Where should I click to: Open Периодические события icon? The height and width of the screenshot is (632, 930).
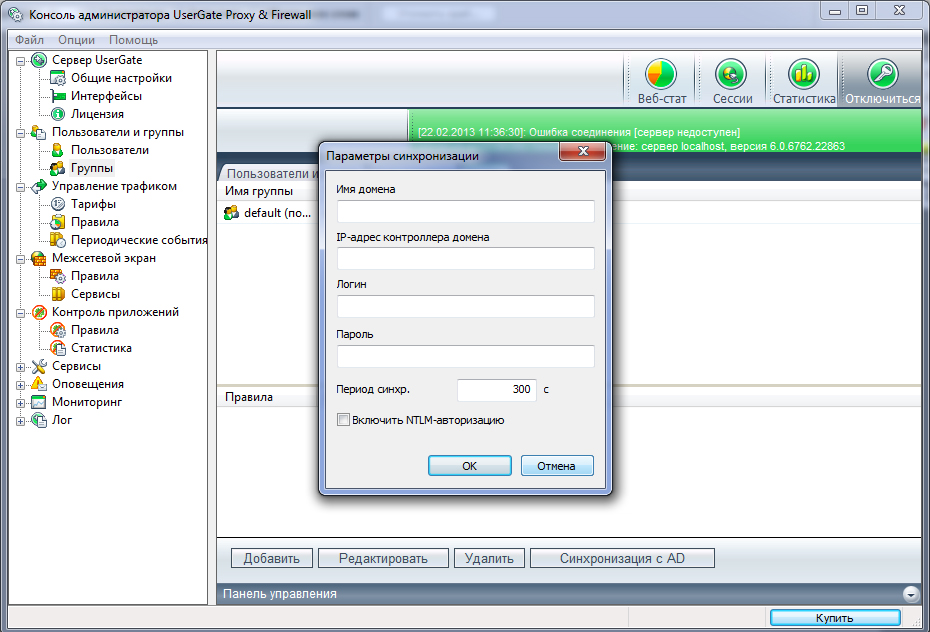tap(58, 240)
